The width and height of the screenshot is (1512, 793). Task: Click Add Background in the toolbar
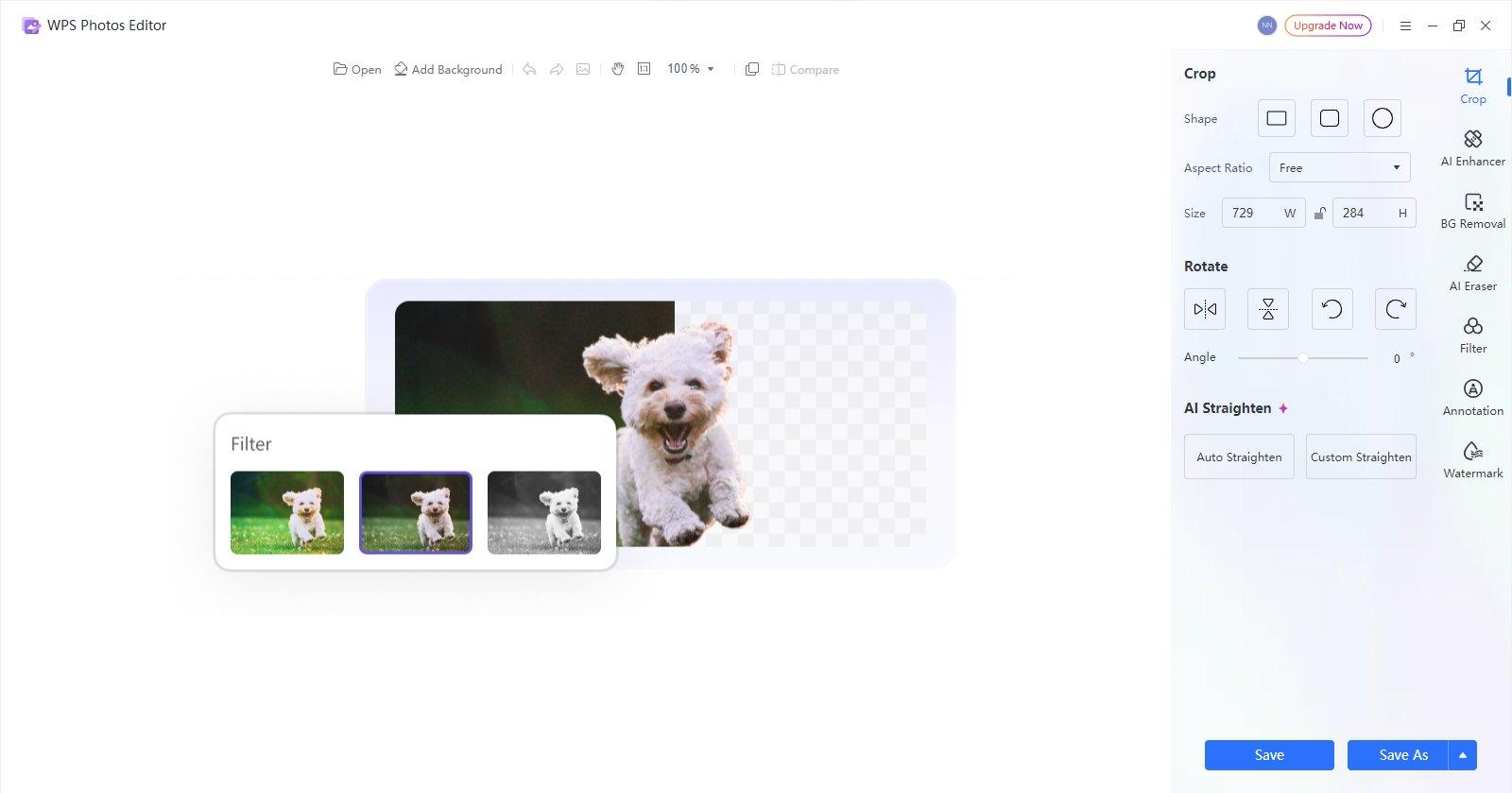pyautogui.click(x=448, y=69)
